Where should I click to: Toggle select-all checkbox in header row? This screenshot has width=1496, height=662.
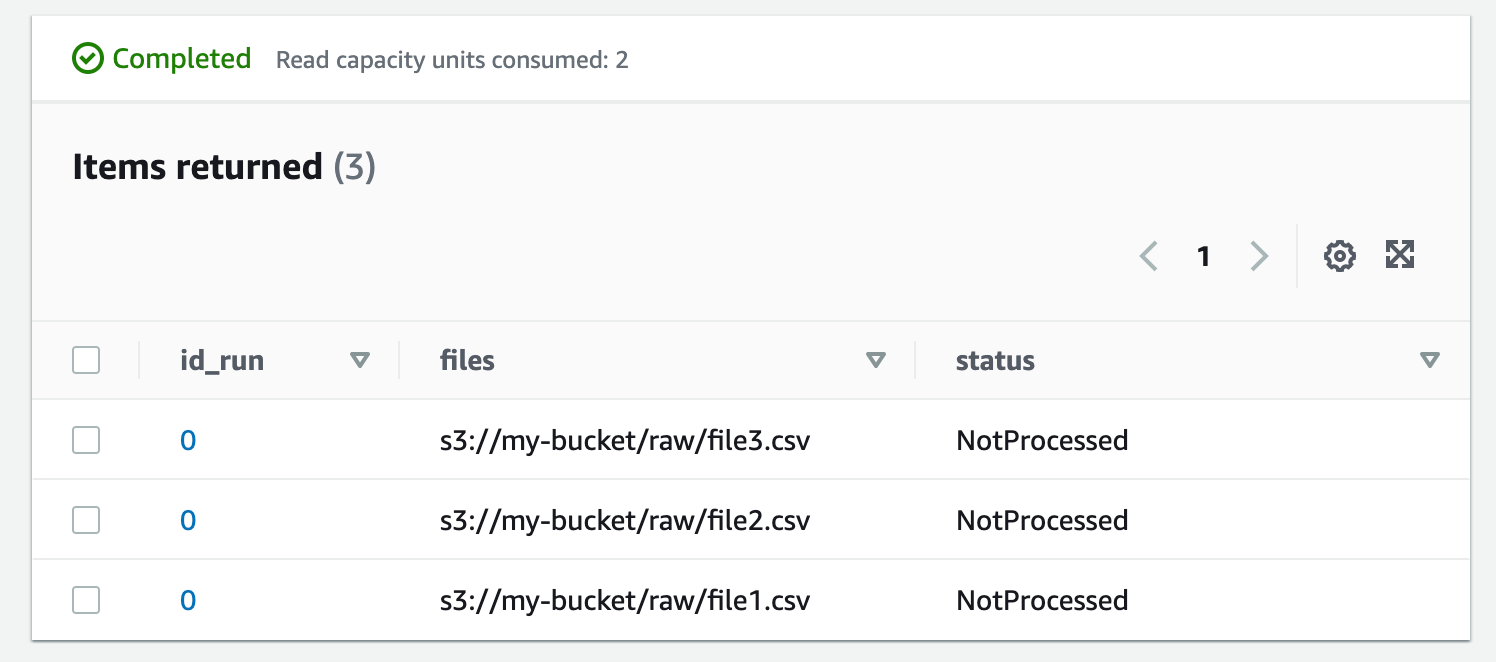86,360
